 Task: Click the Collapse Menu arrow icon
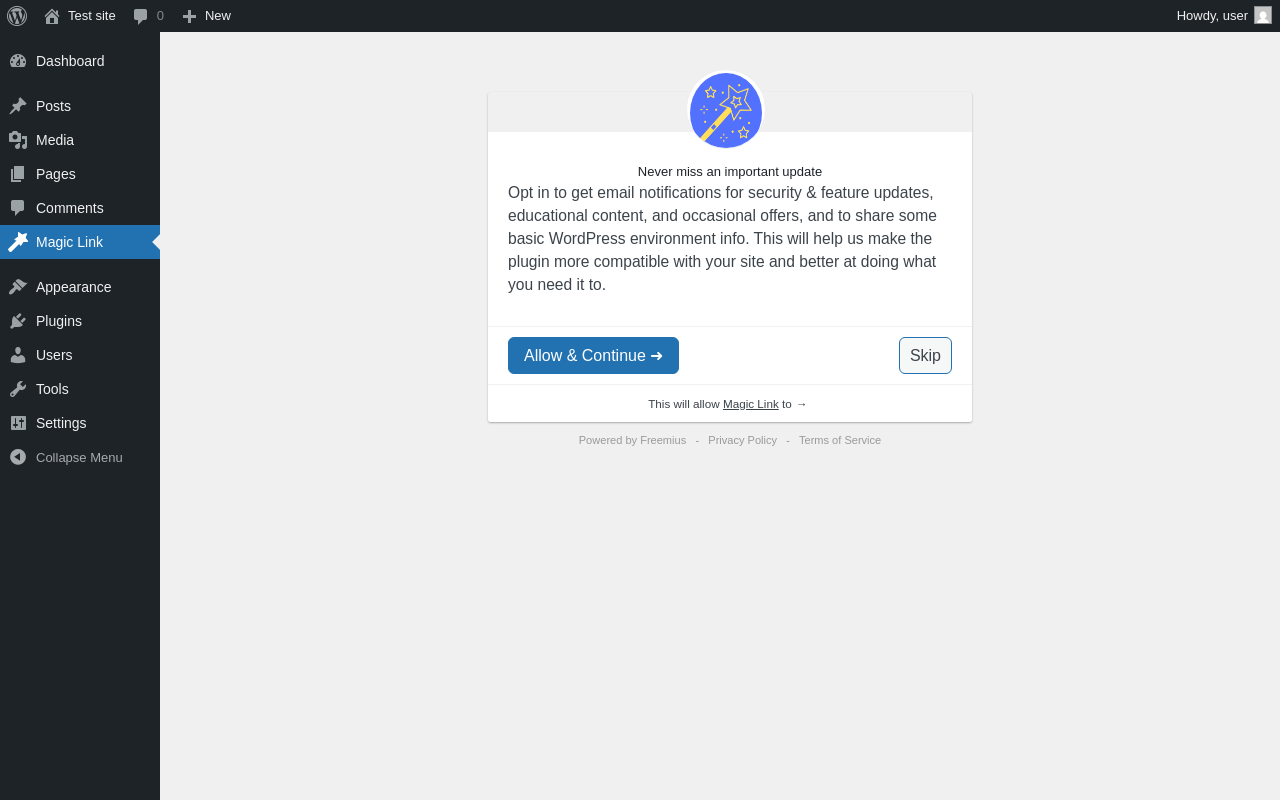pos(18,457)
